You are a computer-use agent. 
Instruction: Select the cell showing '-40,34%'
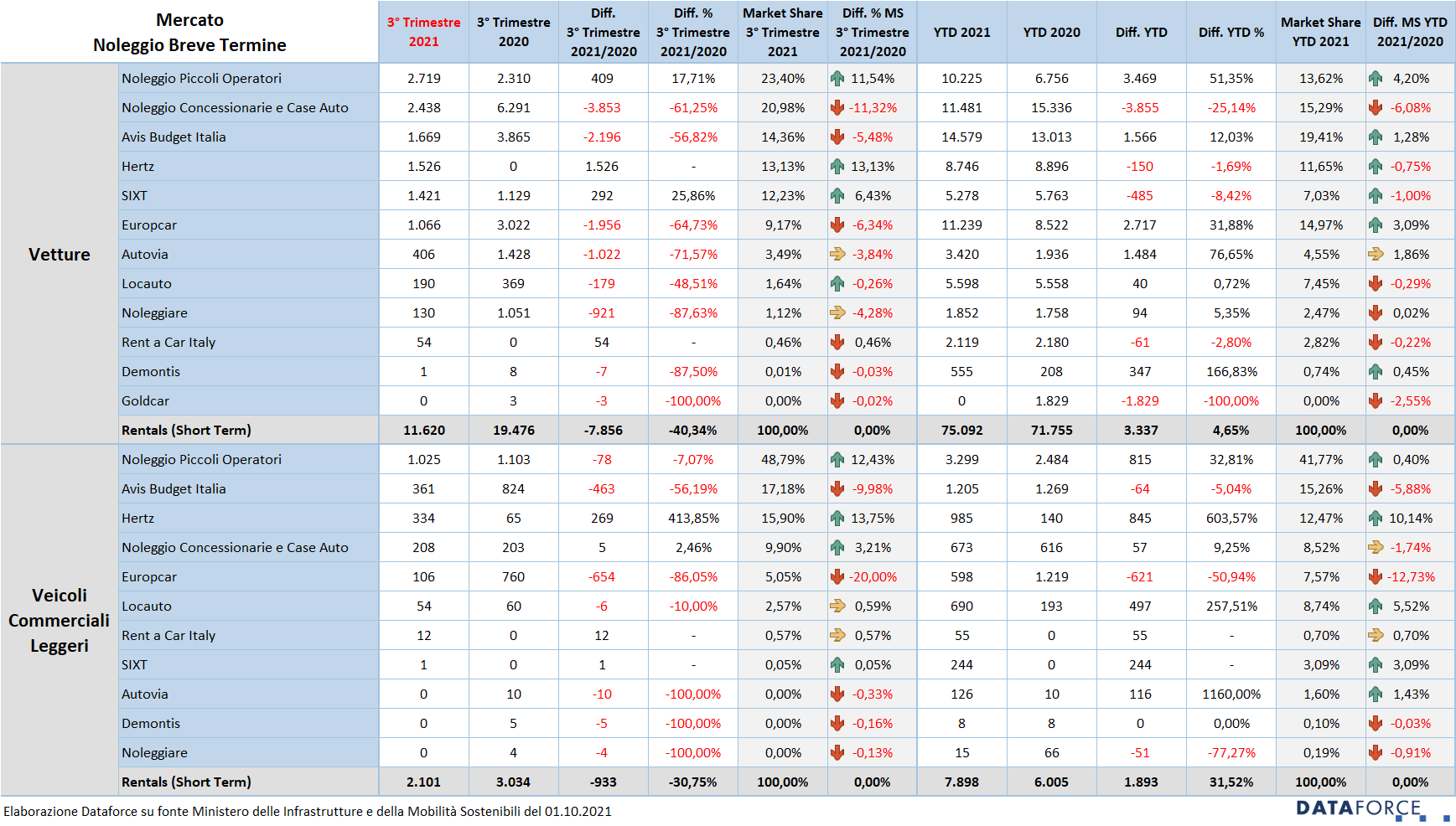tap(692, 431)
